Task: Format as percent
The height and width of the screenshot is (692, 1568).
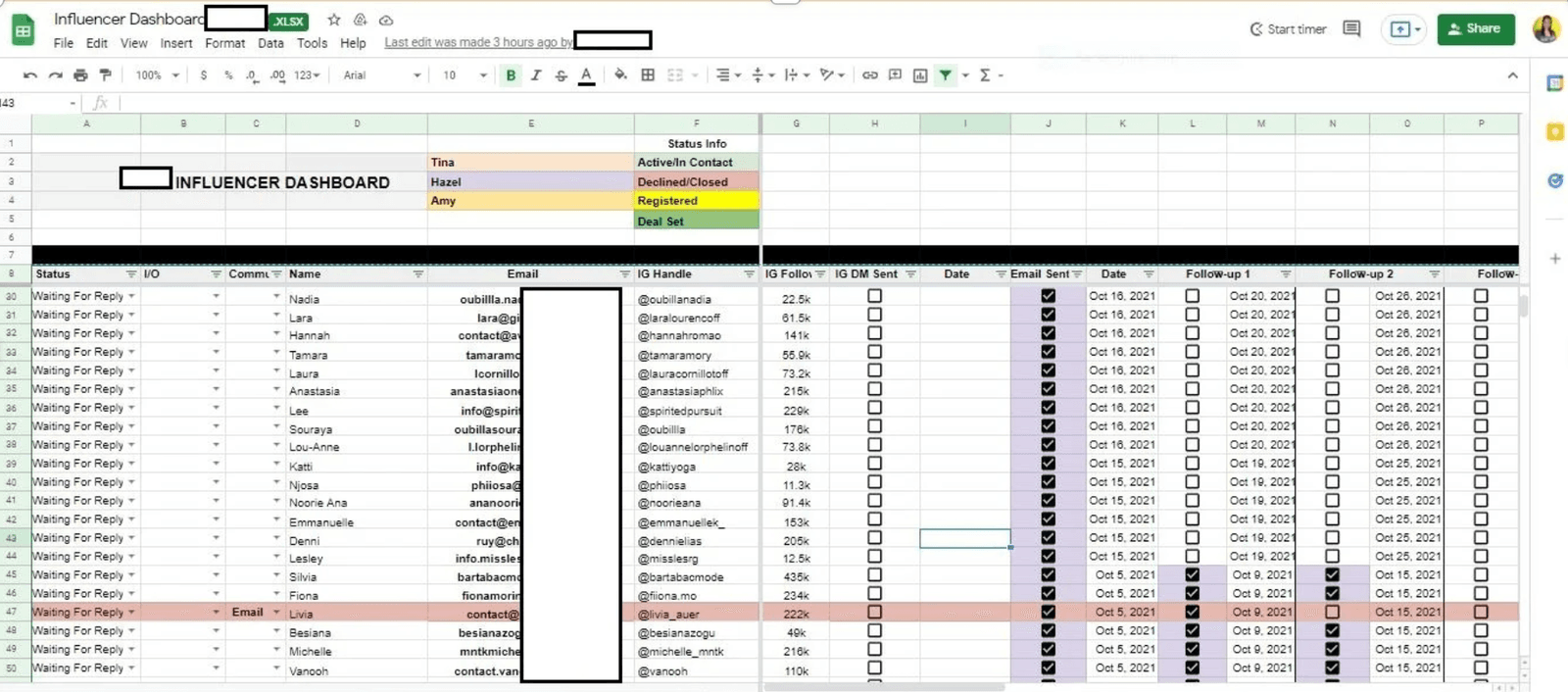Action: pyautogui.click(x=228, y=75)
